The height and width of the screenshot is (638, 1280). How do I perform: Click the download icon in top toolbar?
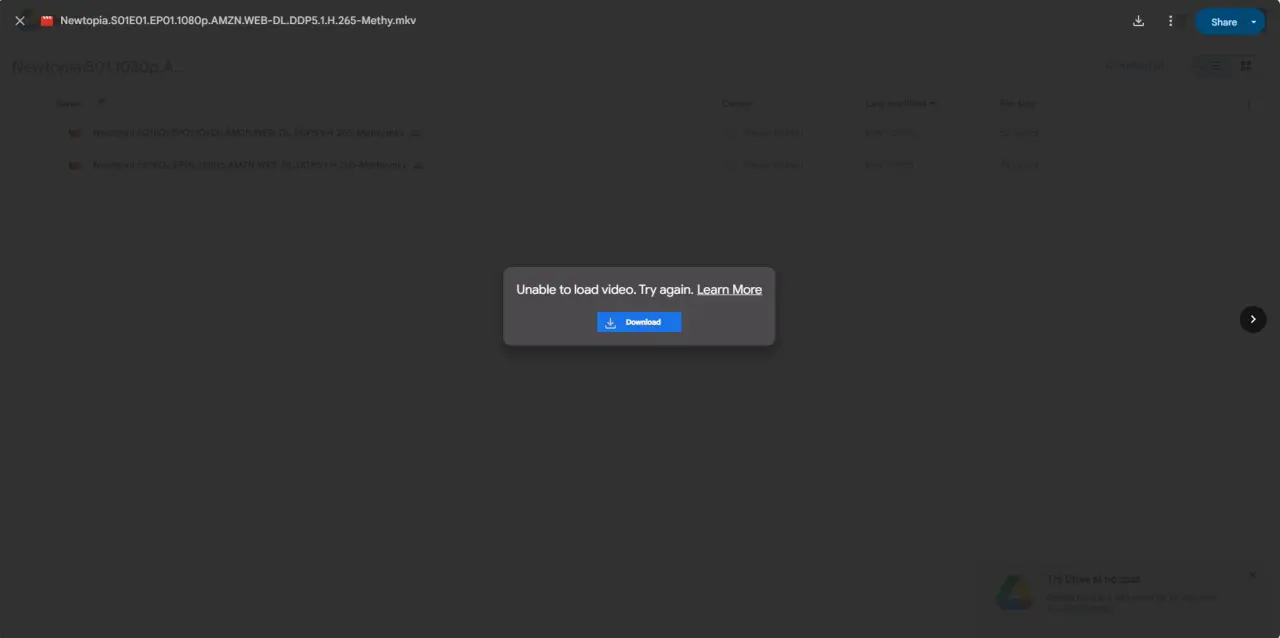point(1138,21)
